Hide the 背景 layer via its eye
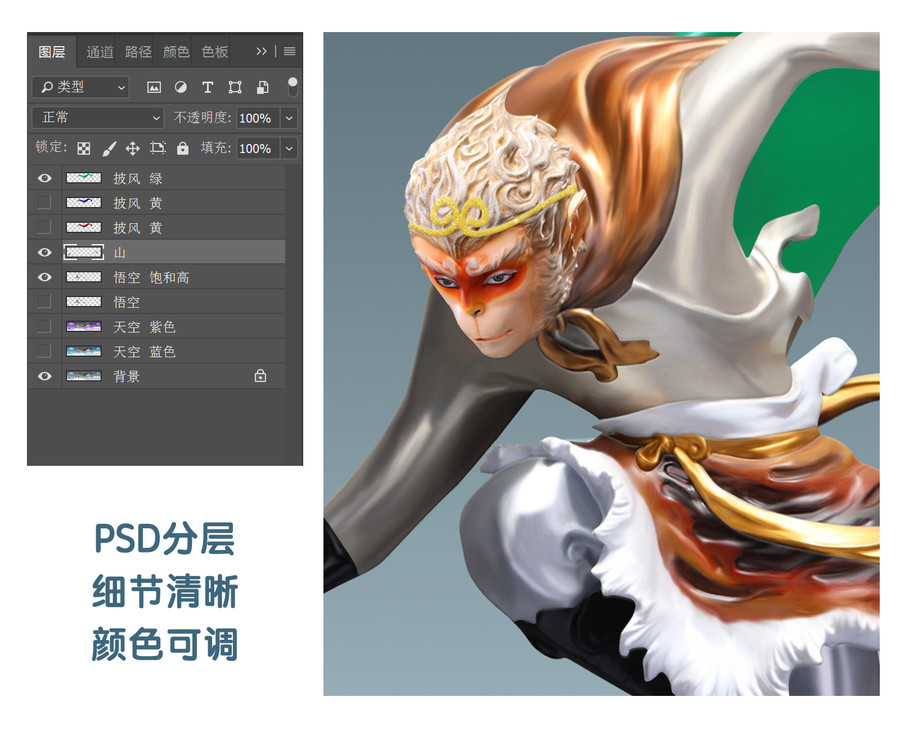Screen dimensions: 900x737 pyautogui.click(x=44, y=376)
